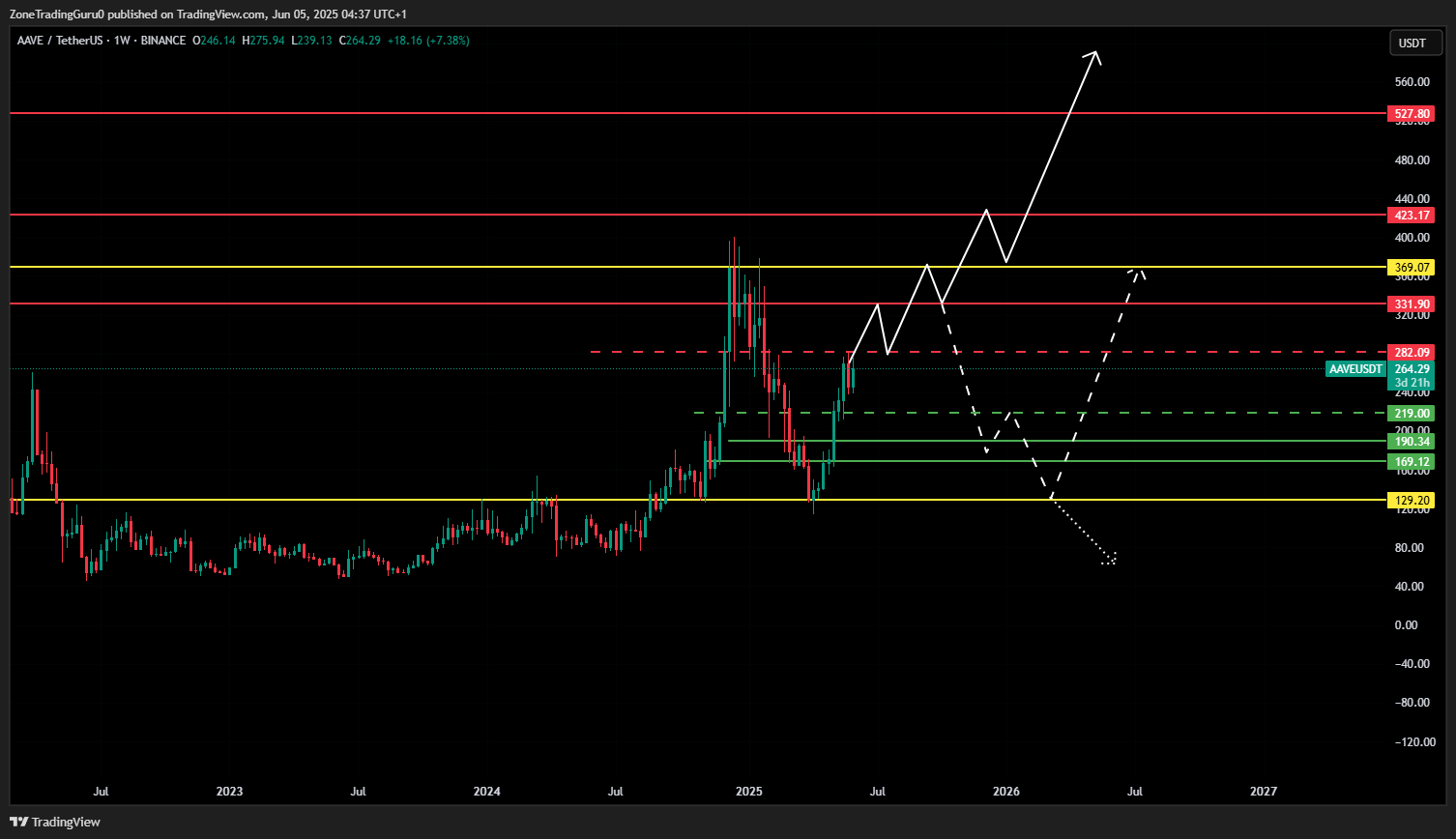1456x839 pixels.
Task: Click the open value O246.14
Action: 215,41
